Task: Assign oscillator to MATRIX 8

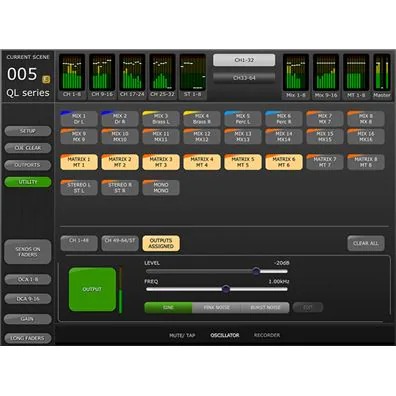Action: pos(366,162)
